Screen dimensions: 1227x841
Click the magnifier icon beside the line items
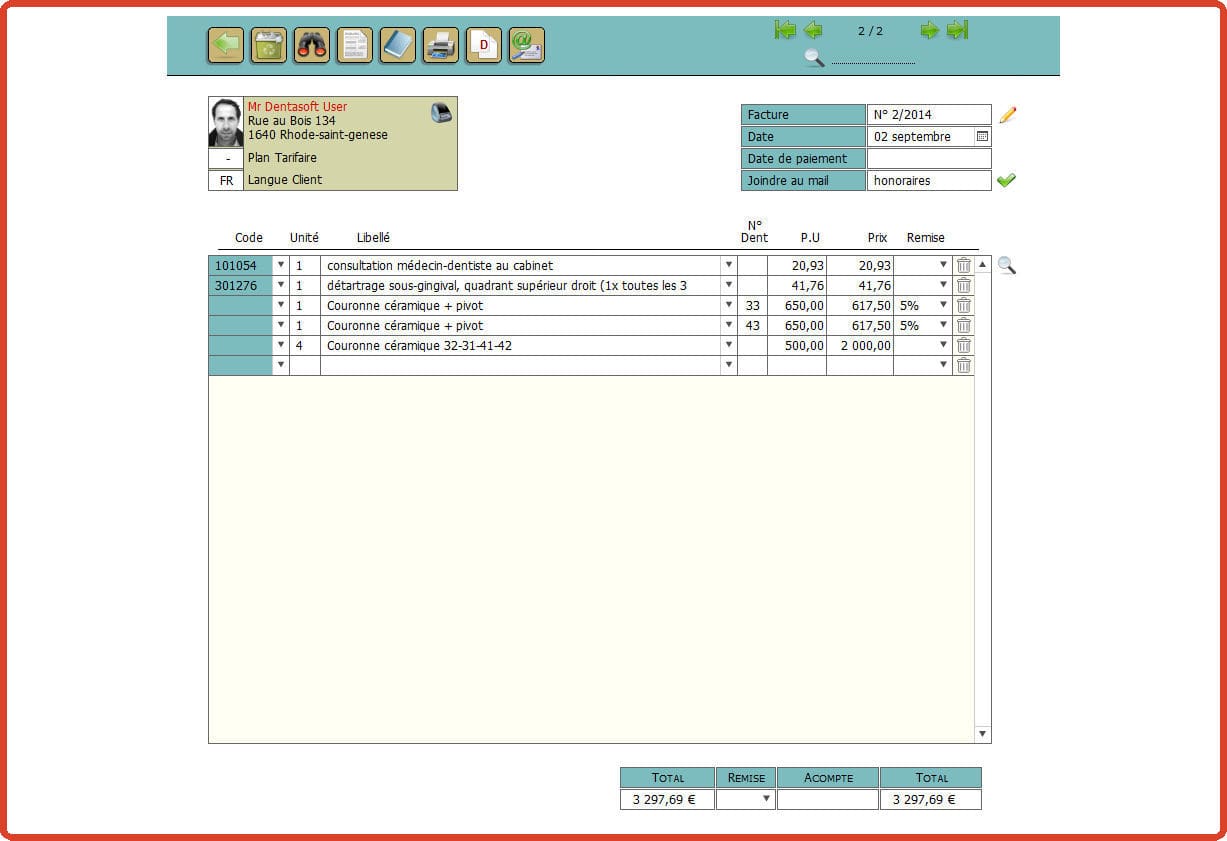click(1006, 266)
